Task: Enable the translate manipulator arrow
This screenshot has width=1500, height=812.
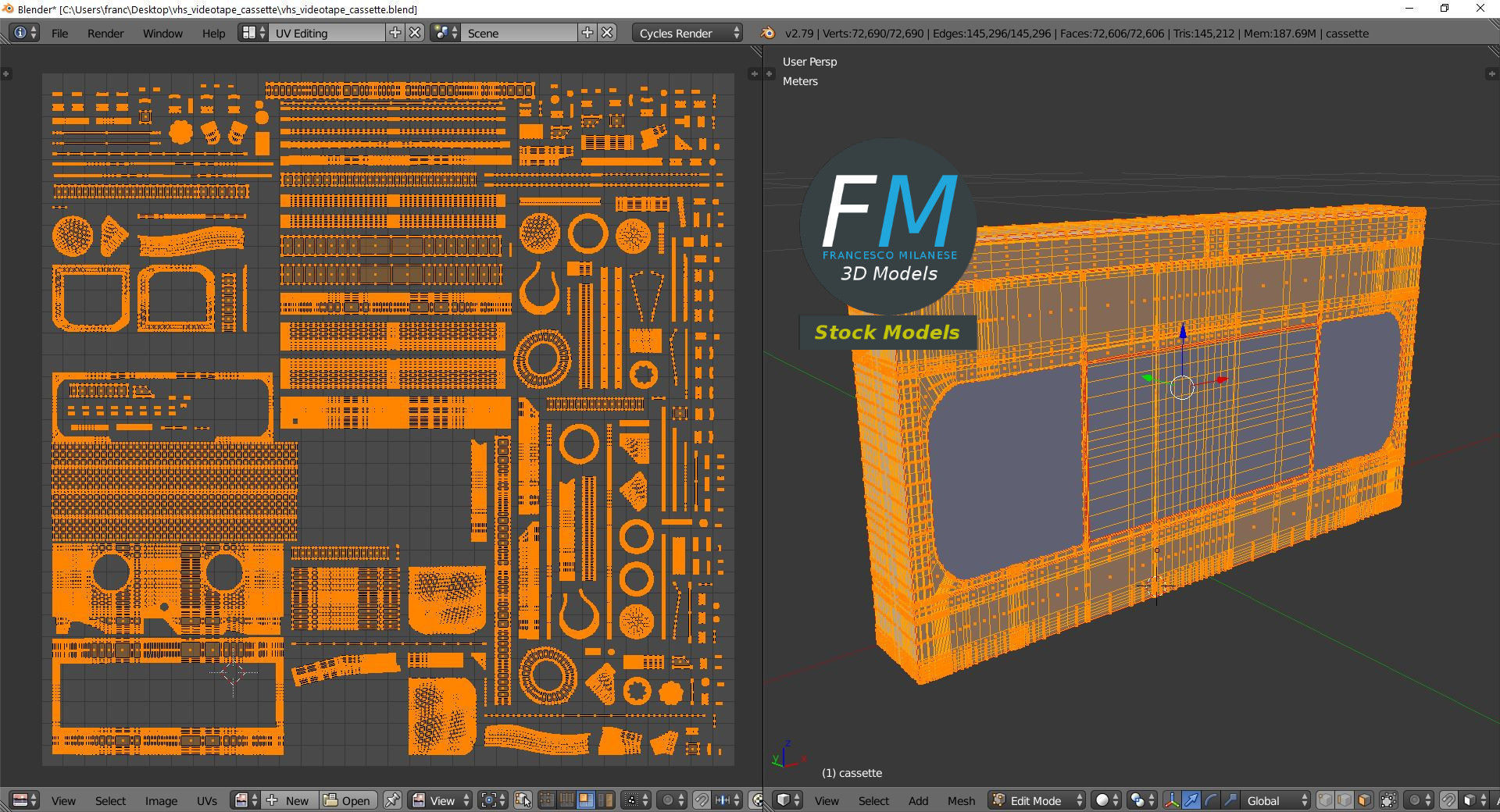Action: [x=1191, y=800]
